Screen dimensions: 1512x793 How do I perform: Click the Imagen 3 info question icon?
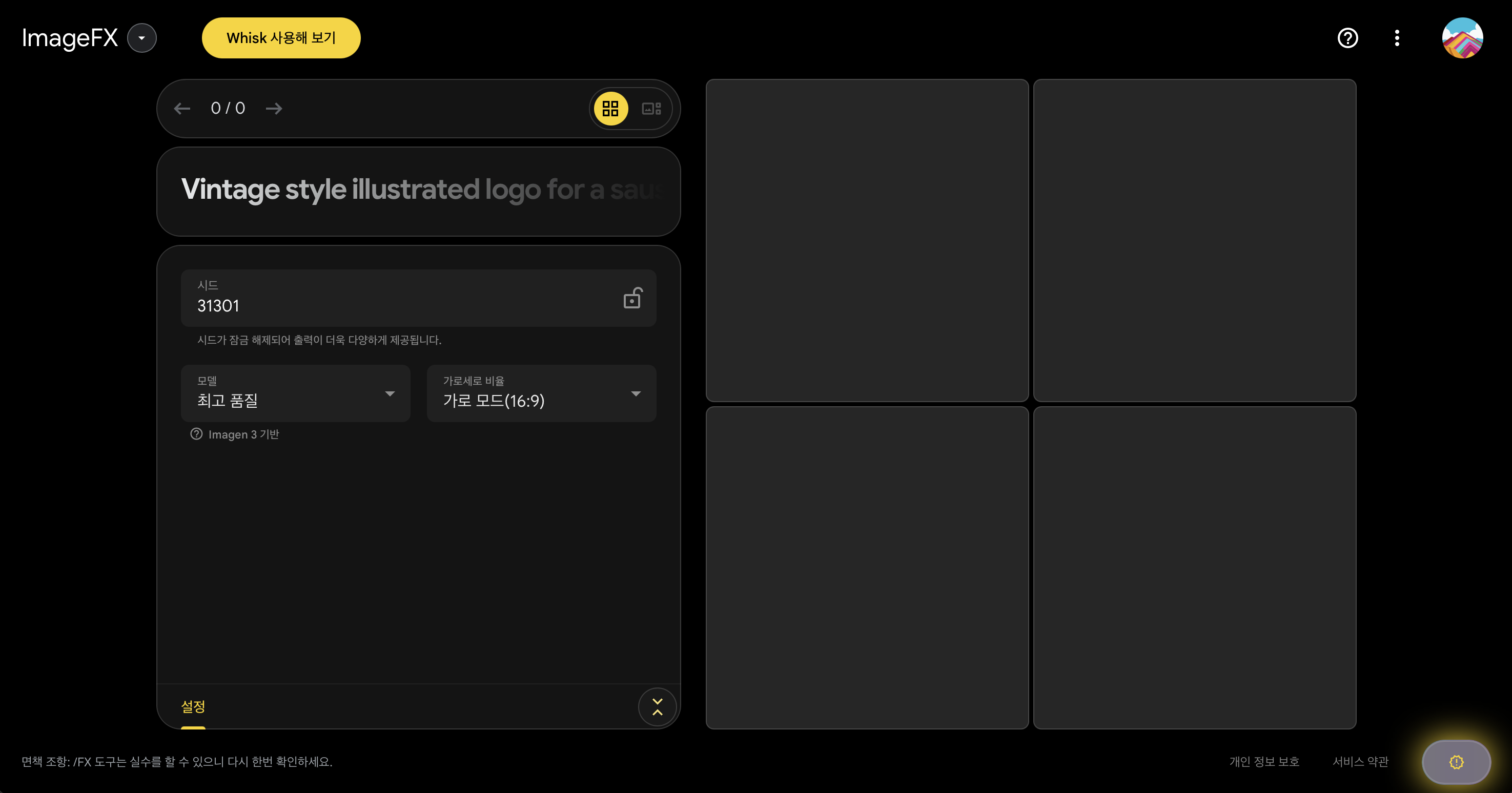[x=196, y=434]
